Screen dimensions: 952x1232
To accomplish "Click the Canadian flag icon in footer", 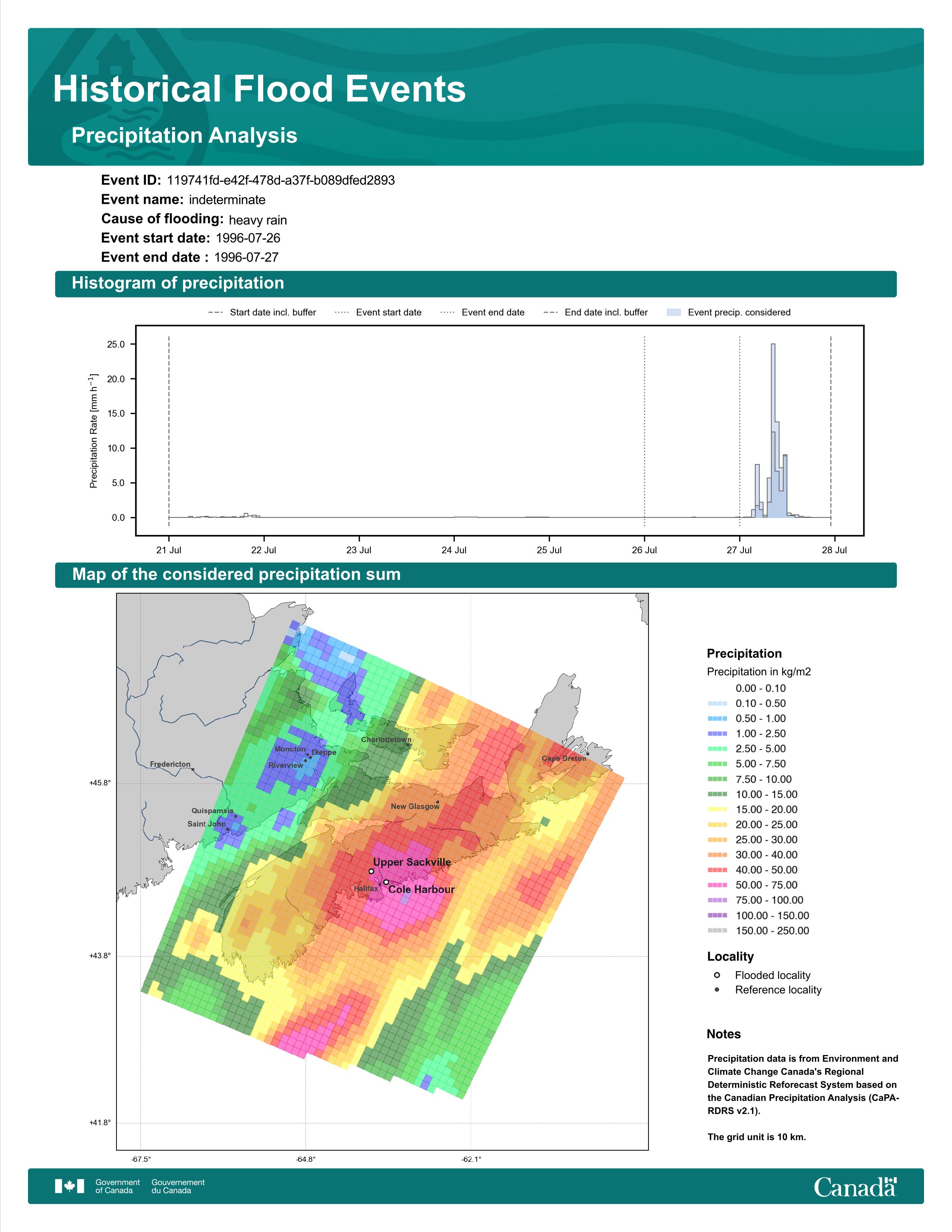I will click(69, 1186).
